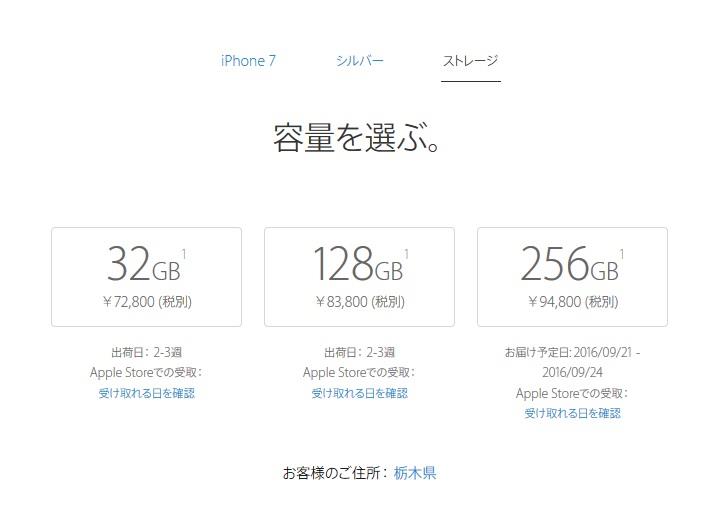Viewport: 719px width, 505px height.
Task: Click the ¥94,800 (税別) price text
Action: 573,302
